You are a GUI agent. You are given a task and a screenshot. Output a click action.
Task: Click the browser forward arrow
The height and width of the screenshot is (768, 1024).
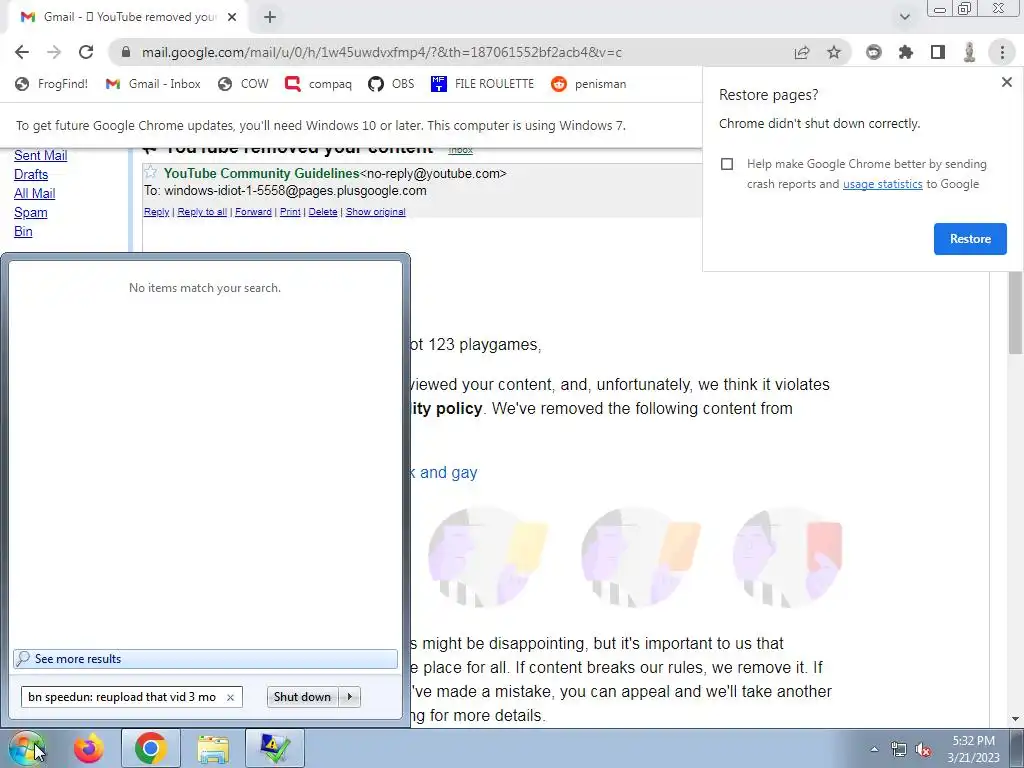(x=54, y=52)
